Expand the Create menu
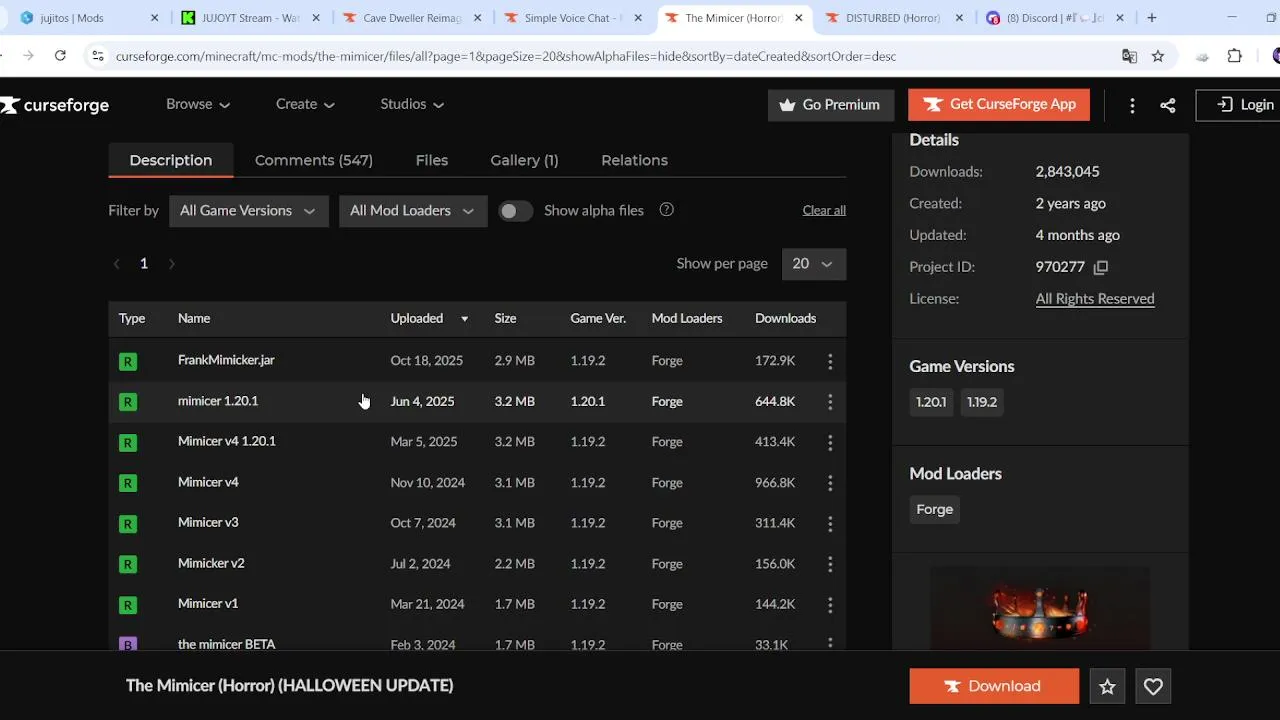Screen dimensions: 1280x720 (305, 104)
